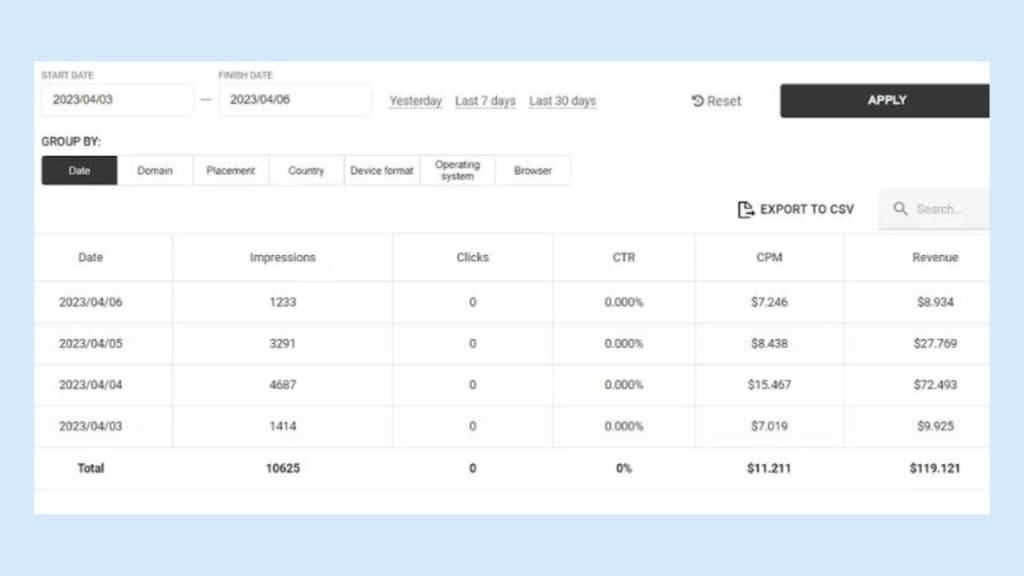Group results by Placement

point(231,171)
